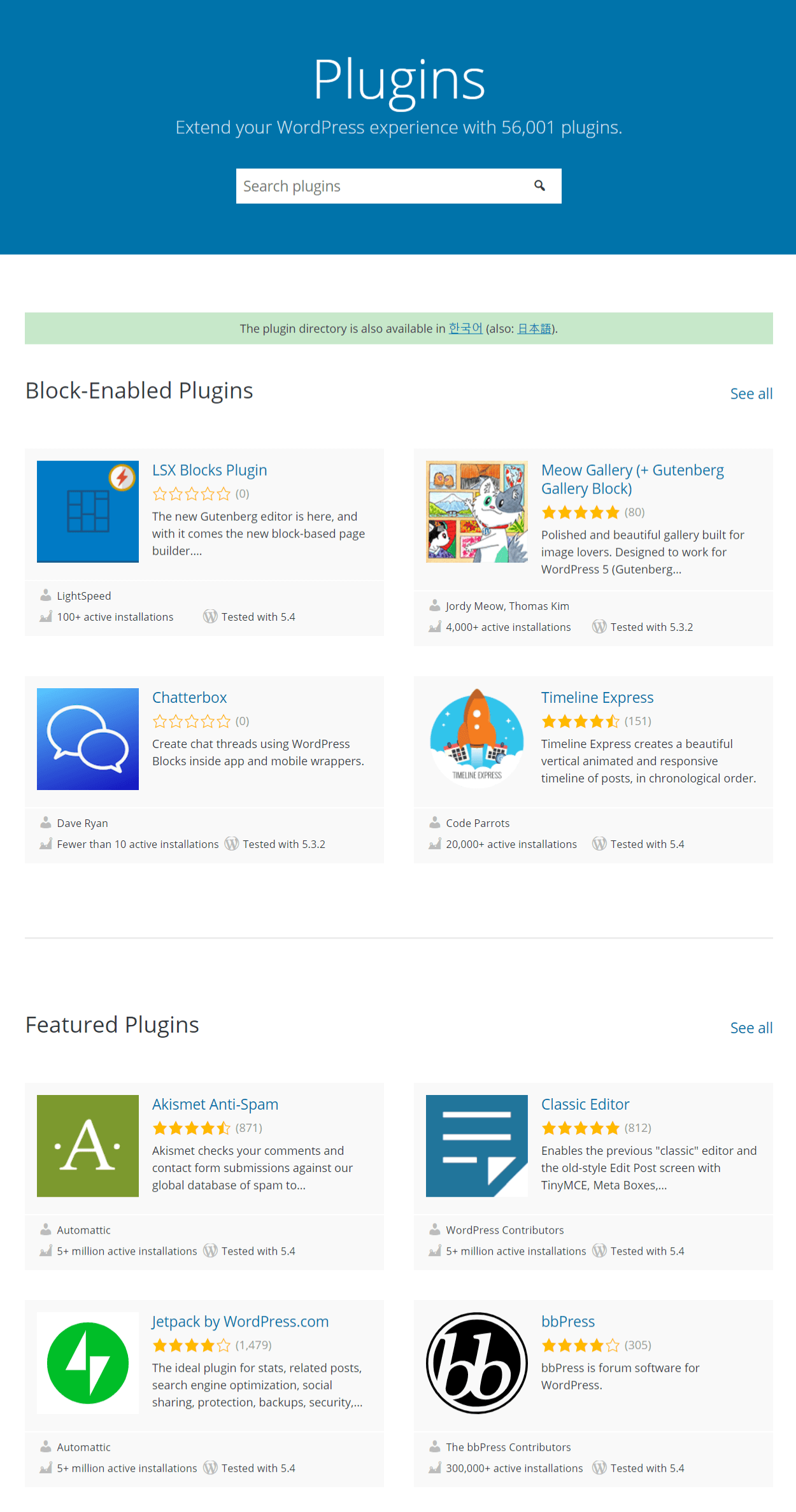Open the Chatterbox plugin title
Image resolution: width=796 pixels, height=1512 pixels.
pyautogui.click(x=189, y=697)
